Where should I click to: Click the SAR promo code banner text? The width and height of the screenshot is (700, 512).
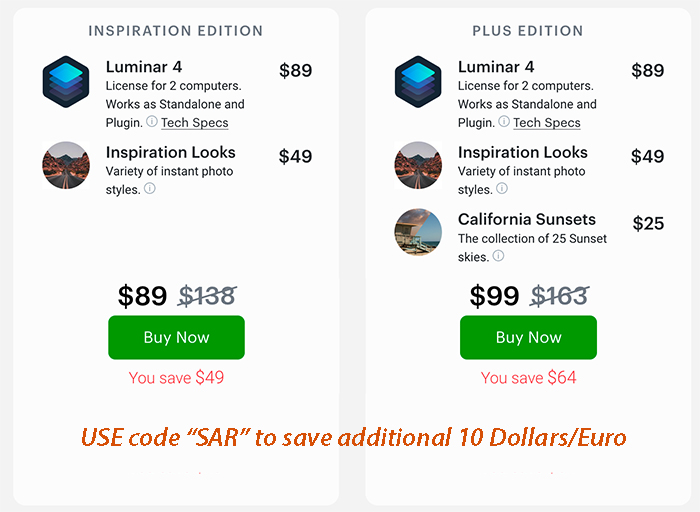tap(354, 437)
